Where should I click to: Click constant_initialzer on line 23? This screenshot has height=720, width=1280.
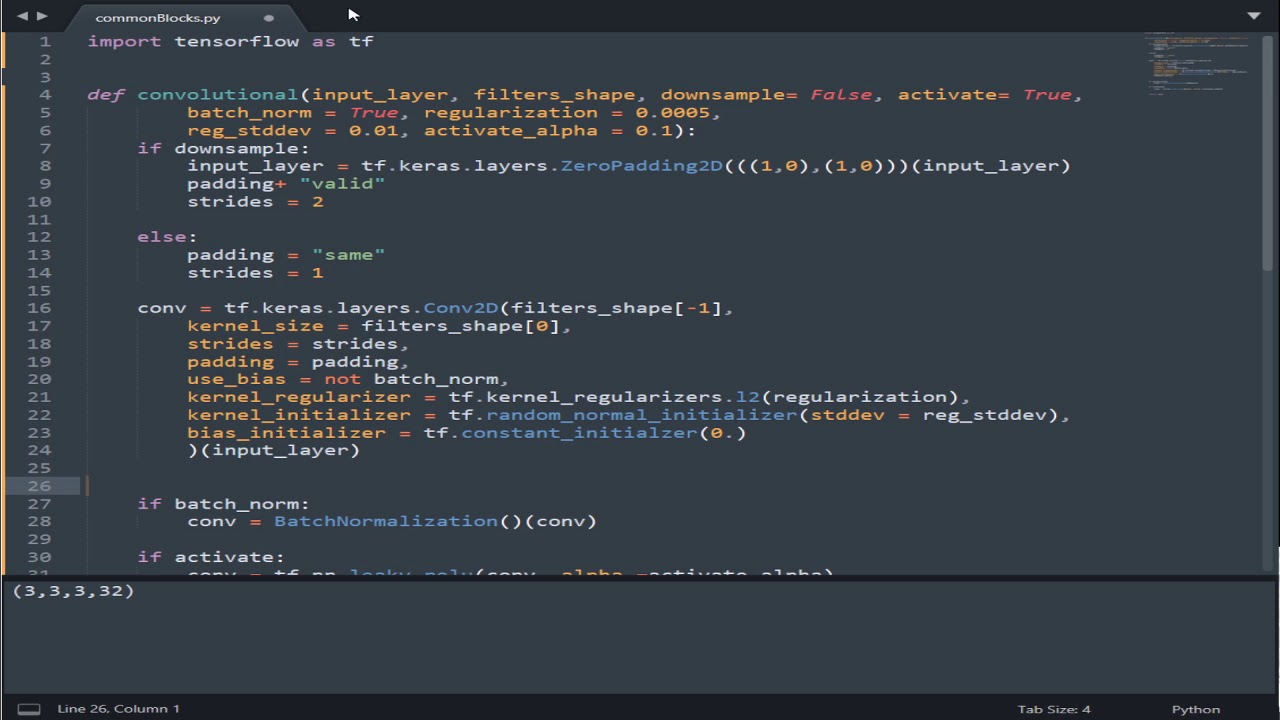pyautogui.click(x=579, y=433)
